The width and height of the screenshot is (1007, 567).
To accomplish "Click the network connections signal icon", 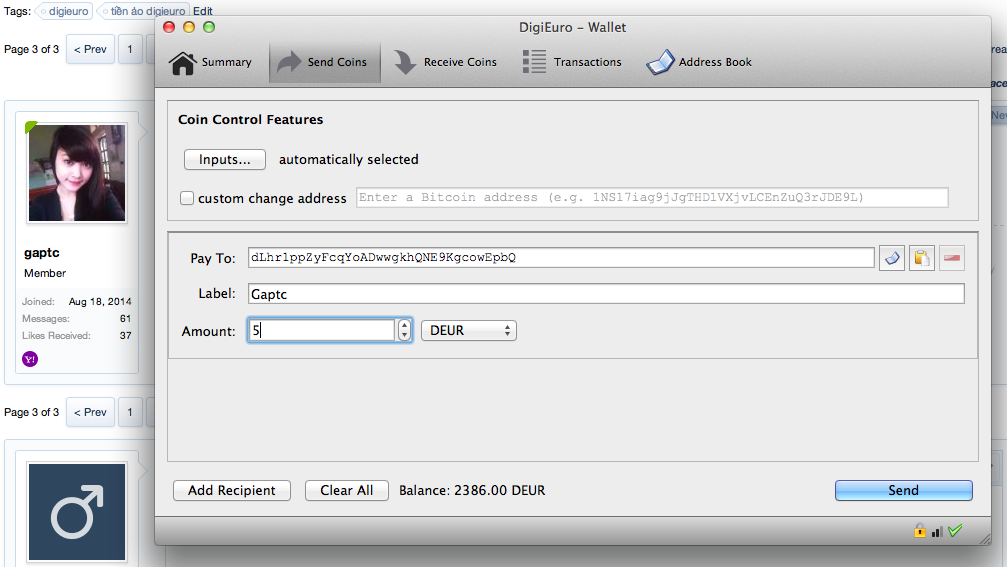I will [x=937, y=531].
